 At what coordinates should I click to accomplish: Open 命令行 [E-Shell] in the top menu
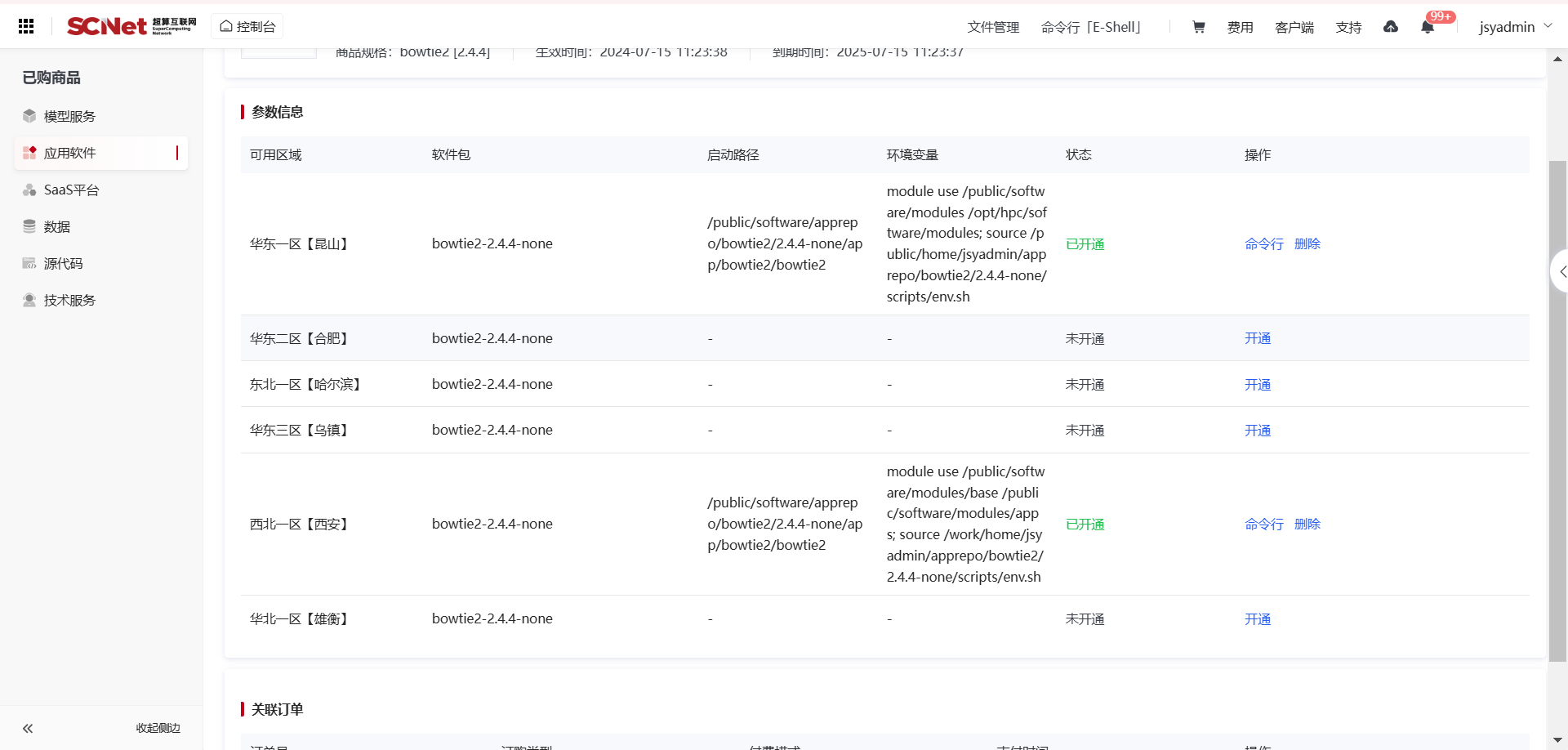click(x=1091, y=27)
